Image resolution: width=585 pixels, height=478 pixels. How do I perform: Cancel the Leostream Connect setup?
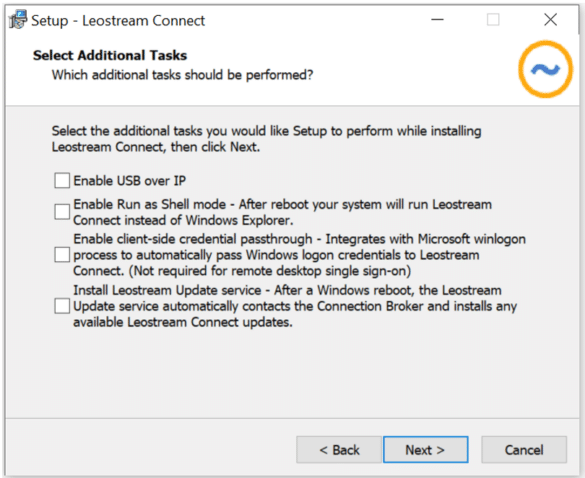click(x=524, y=450)
